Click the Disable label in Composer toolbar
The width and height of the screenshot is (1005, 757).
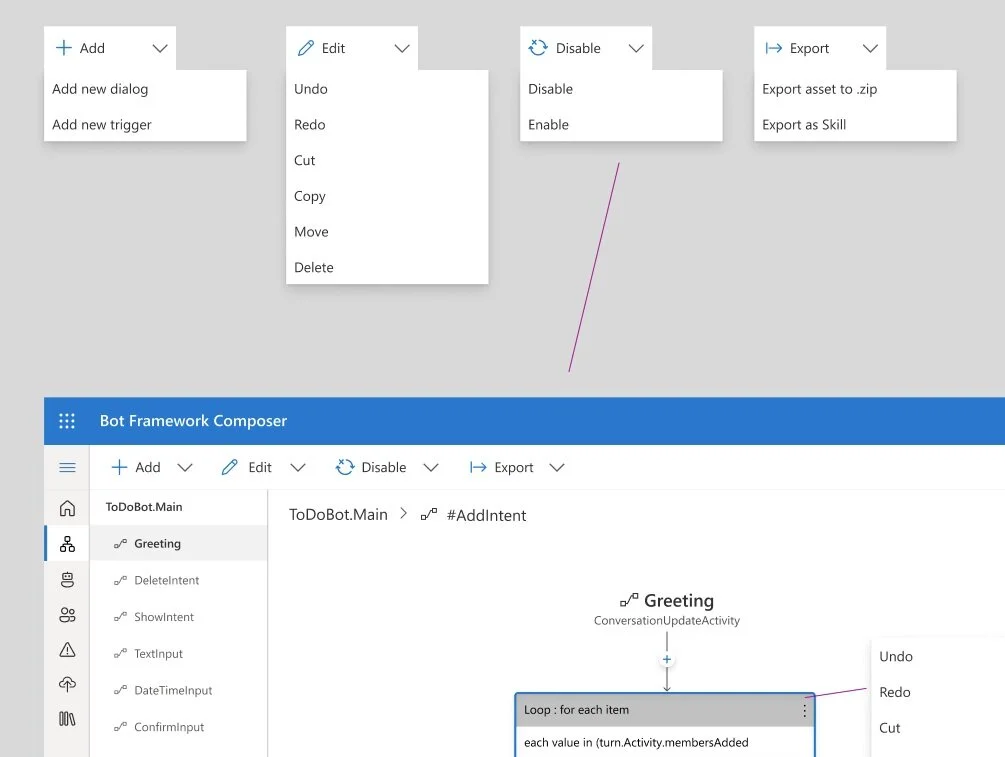383,467
